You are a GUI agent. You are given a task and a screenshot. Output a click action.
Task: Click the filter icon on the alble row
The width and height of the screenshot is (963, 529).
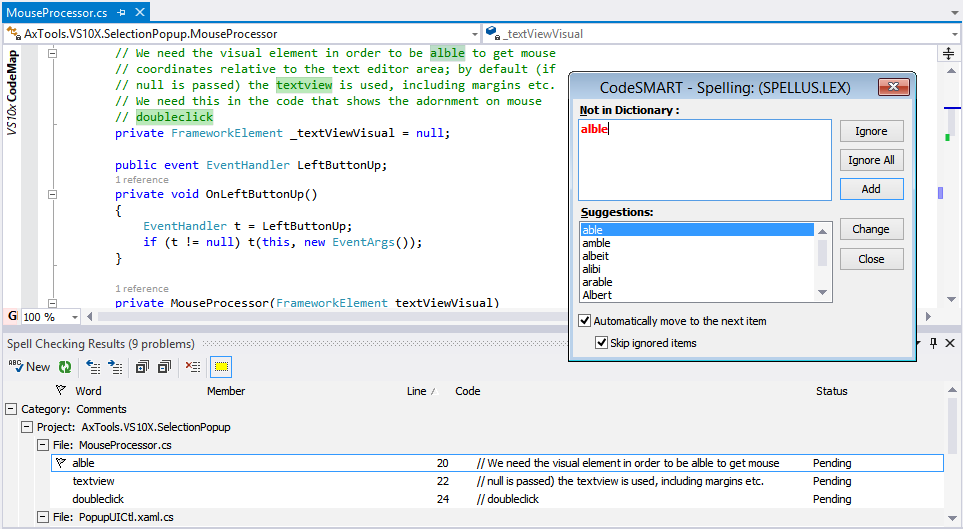tap(60, 463)
